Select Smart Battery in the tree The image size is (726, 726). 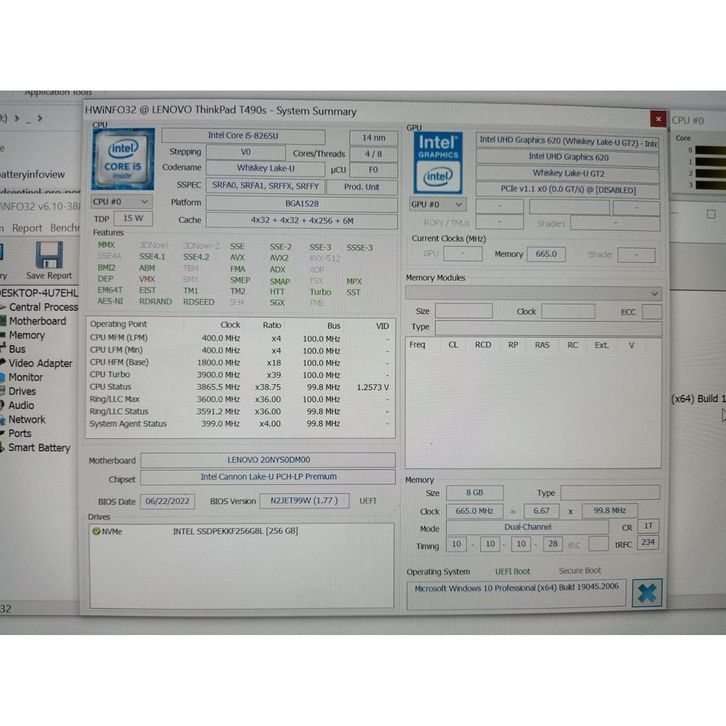tap(39, 448)
